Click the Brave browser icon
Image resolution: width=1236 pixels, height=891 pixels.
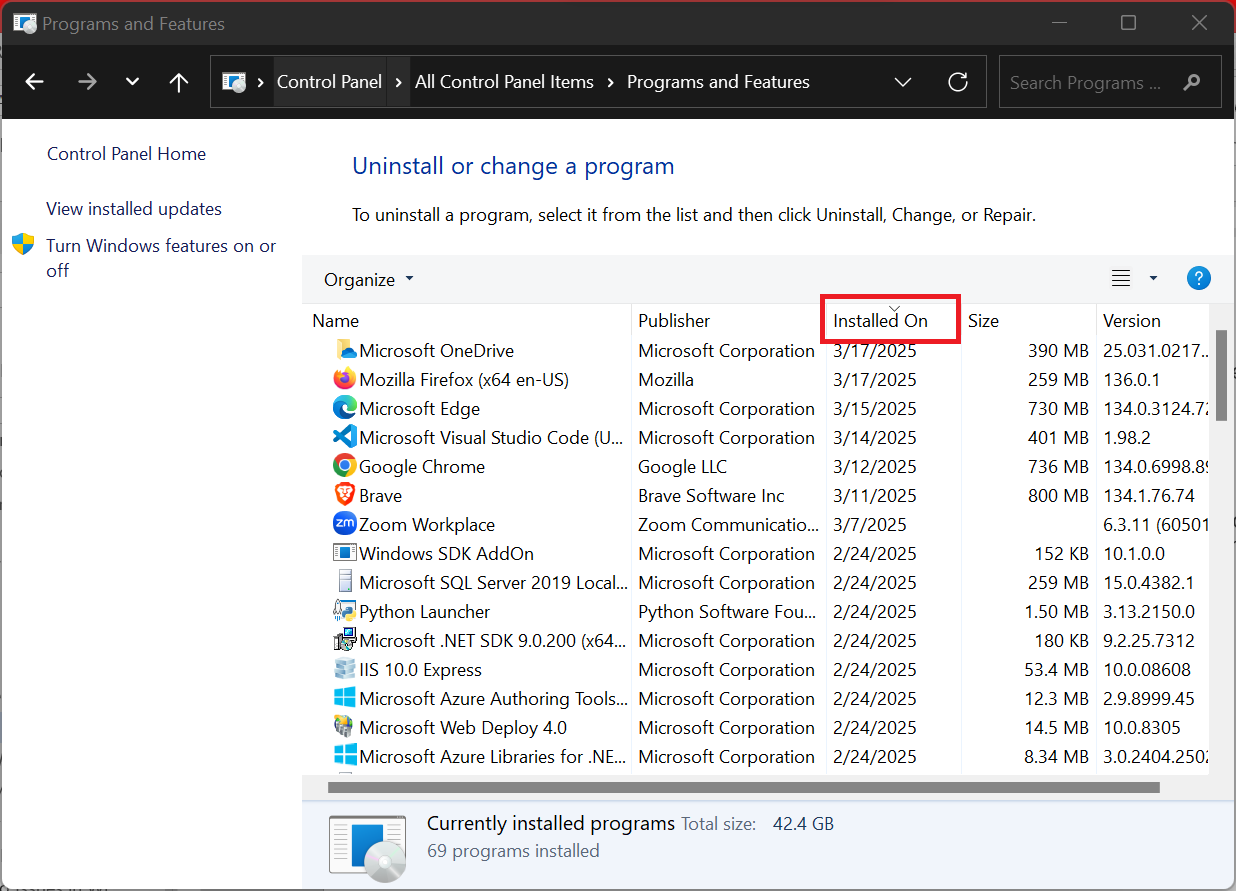click(x=344, y=496)
